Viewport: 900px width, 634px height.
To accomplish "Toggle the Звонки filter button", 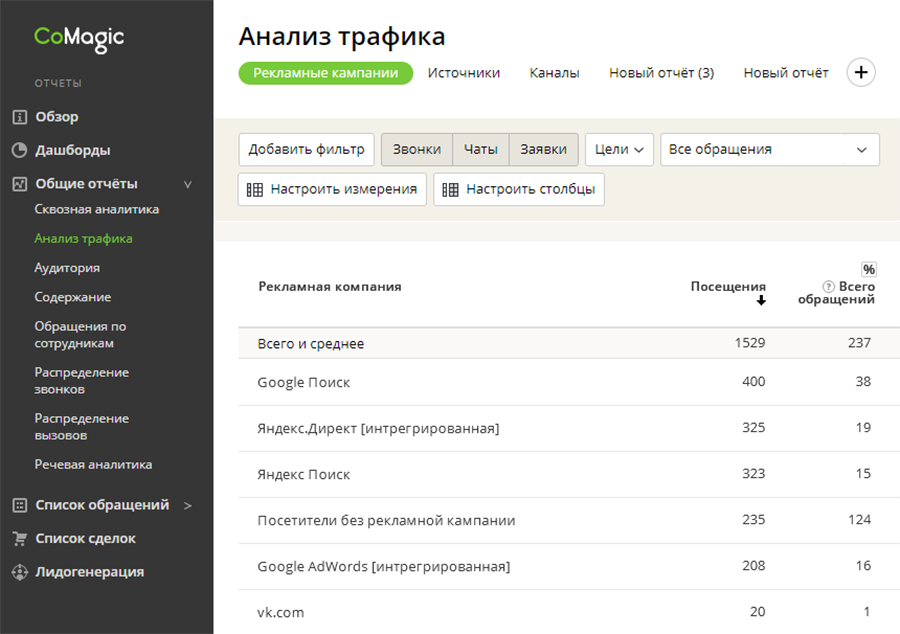I will (416, 150).
